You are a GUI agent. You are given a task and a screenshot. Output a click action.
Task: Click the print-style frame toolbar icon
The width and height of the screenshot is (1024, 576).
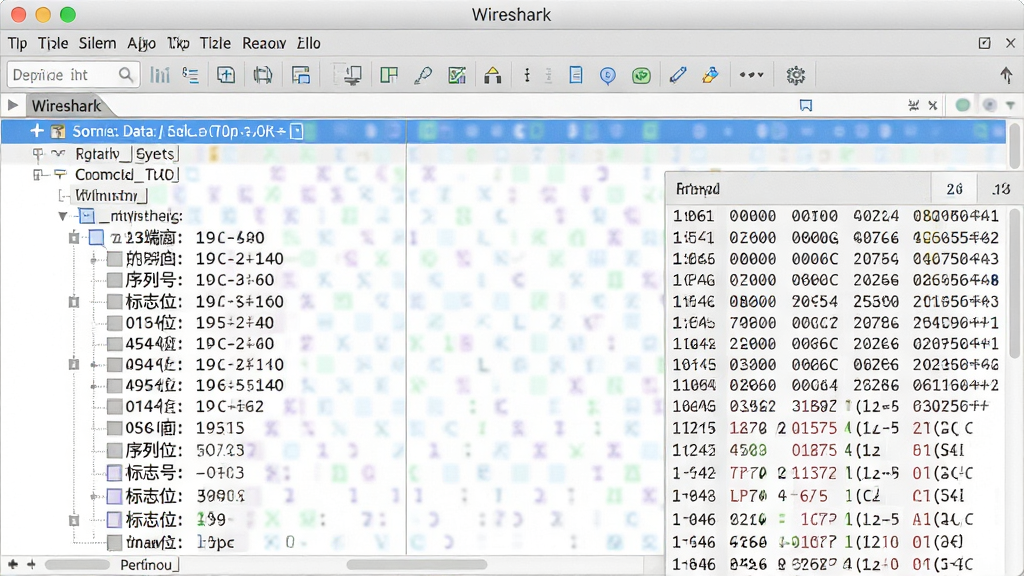pos(263,75)
